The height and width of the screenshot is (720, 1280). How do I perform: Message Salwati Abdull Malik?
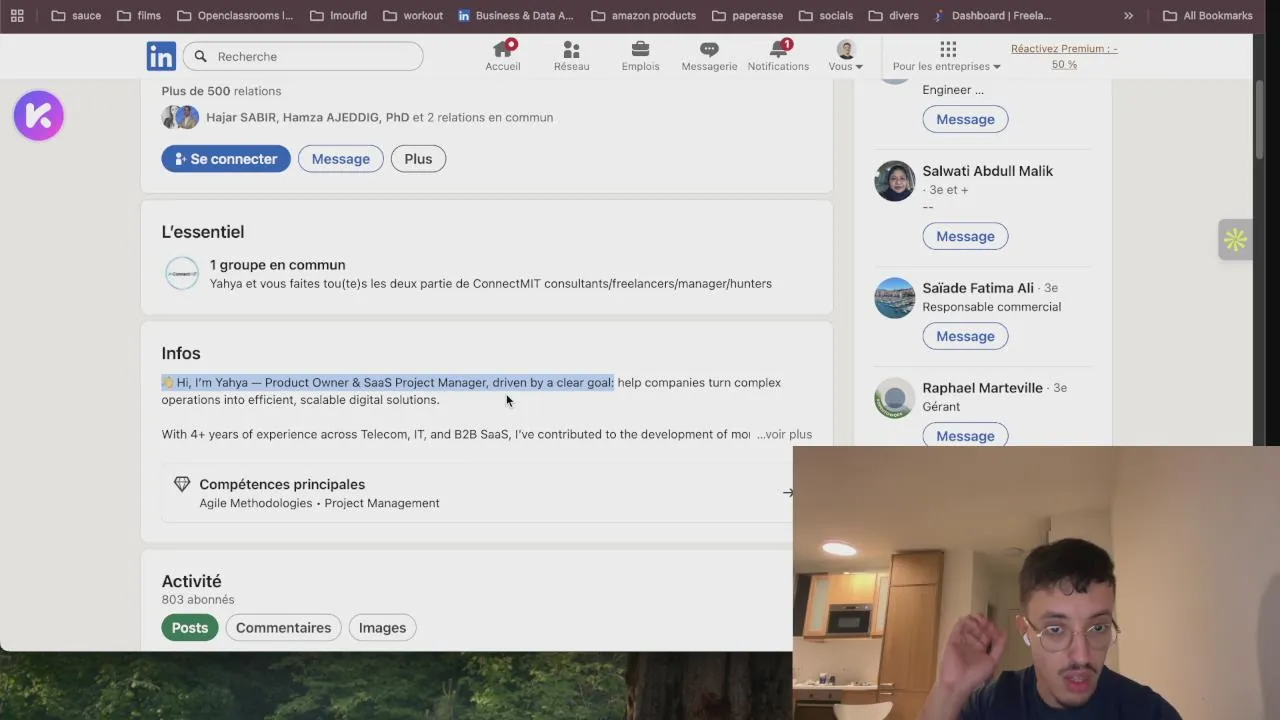point(965,236)
